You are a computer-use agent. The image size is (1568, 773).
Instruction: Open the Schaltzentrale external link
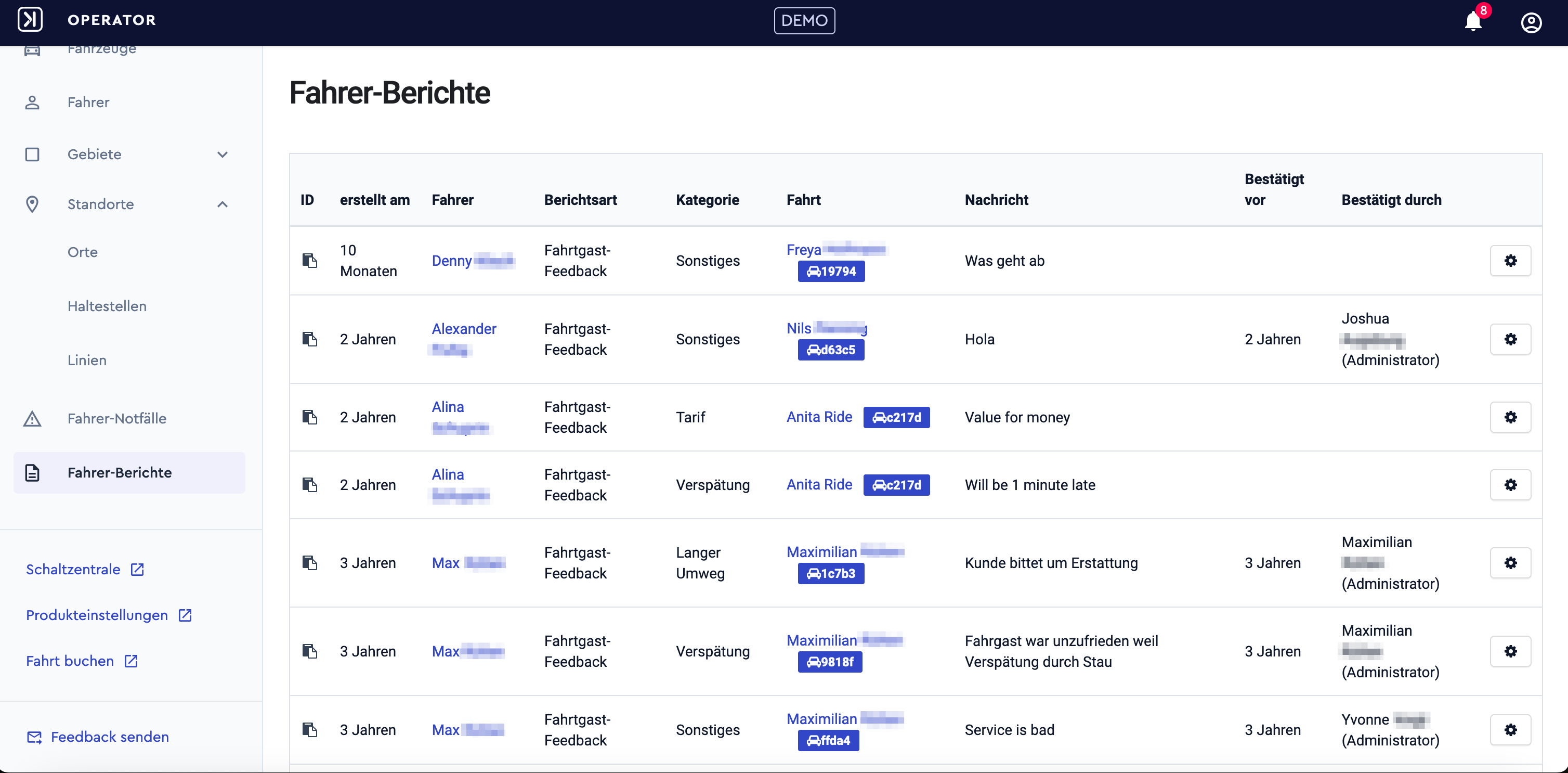point(85,570)
